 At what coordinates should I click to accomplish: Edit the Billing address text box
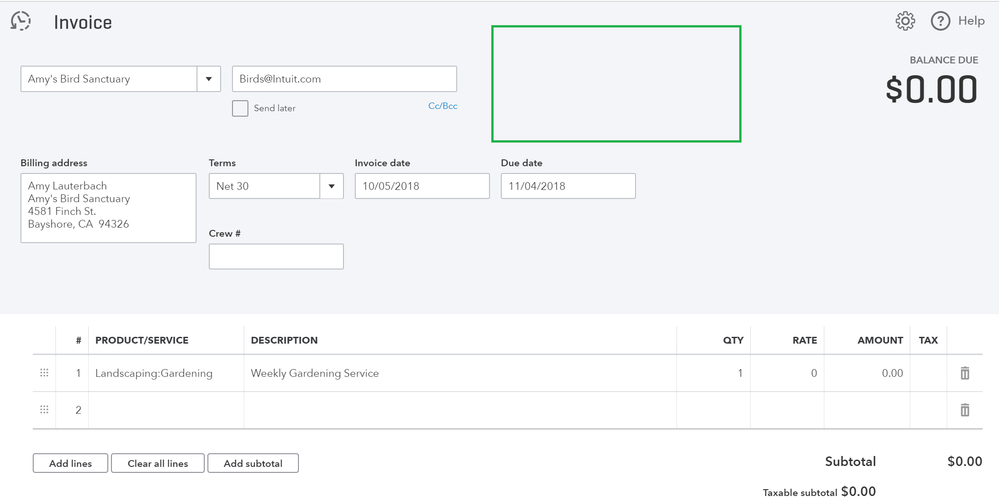108,208
